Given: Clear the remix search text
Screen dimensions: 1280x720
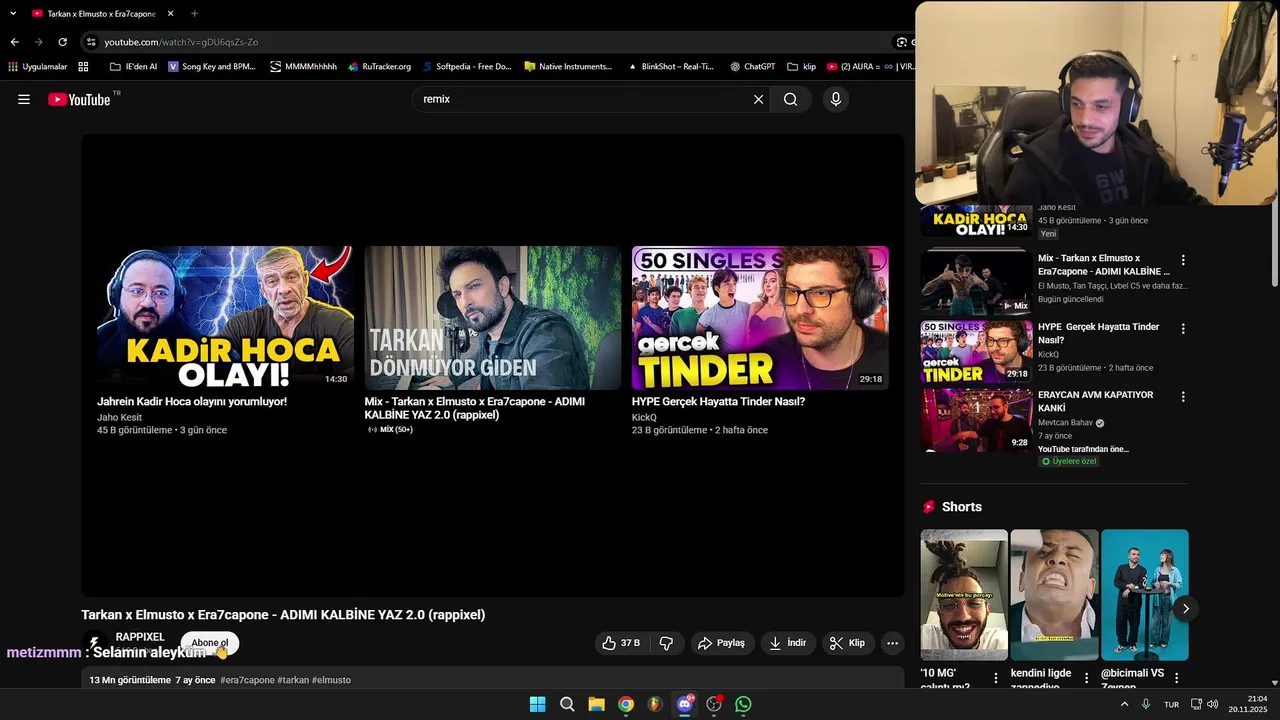Looking at the screenshot, I should tap(758, 99).
